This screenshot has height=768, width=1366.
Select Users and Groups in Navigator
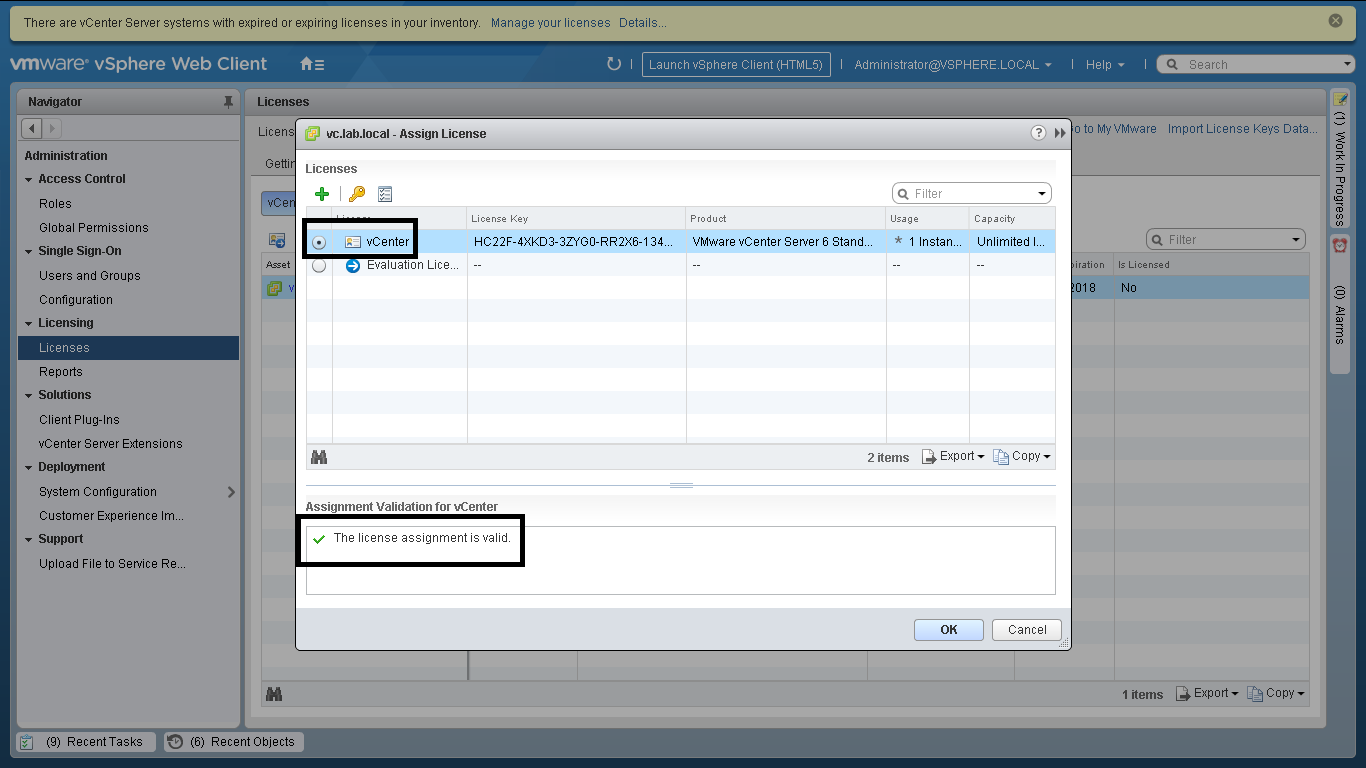click(x=90, y=276)
